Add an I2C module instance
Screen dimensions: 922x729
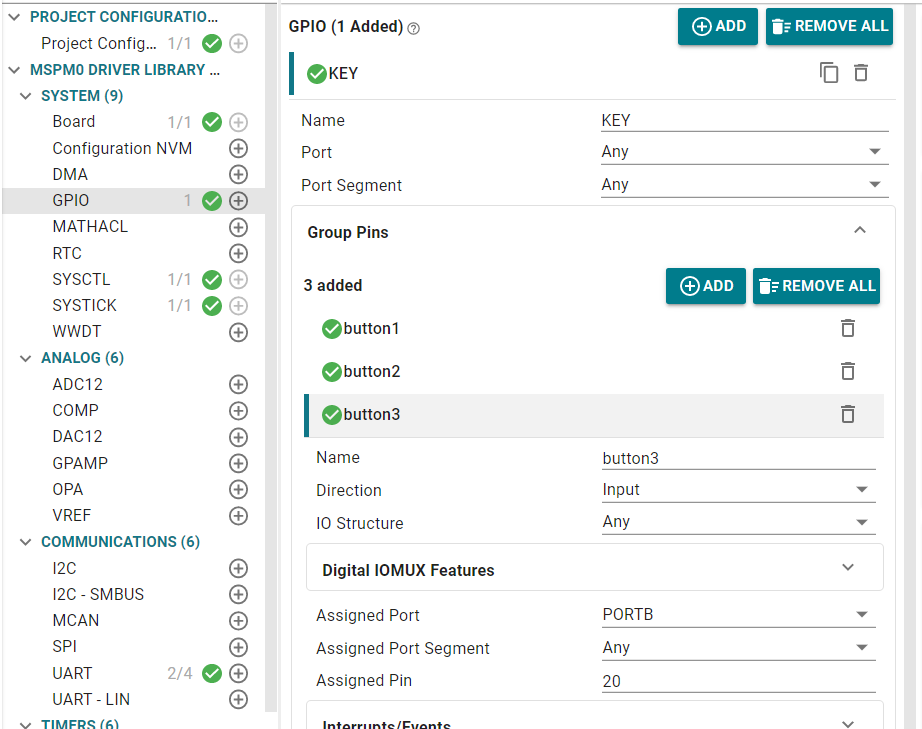[x=238, y=569]
